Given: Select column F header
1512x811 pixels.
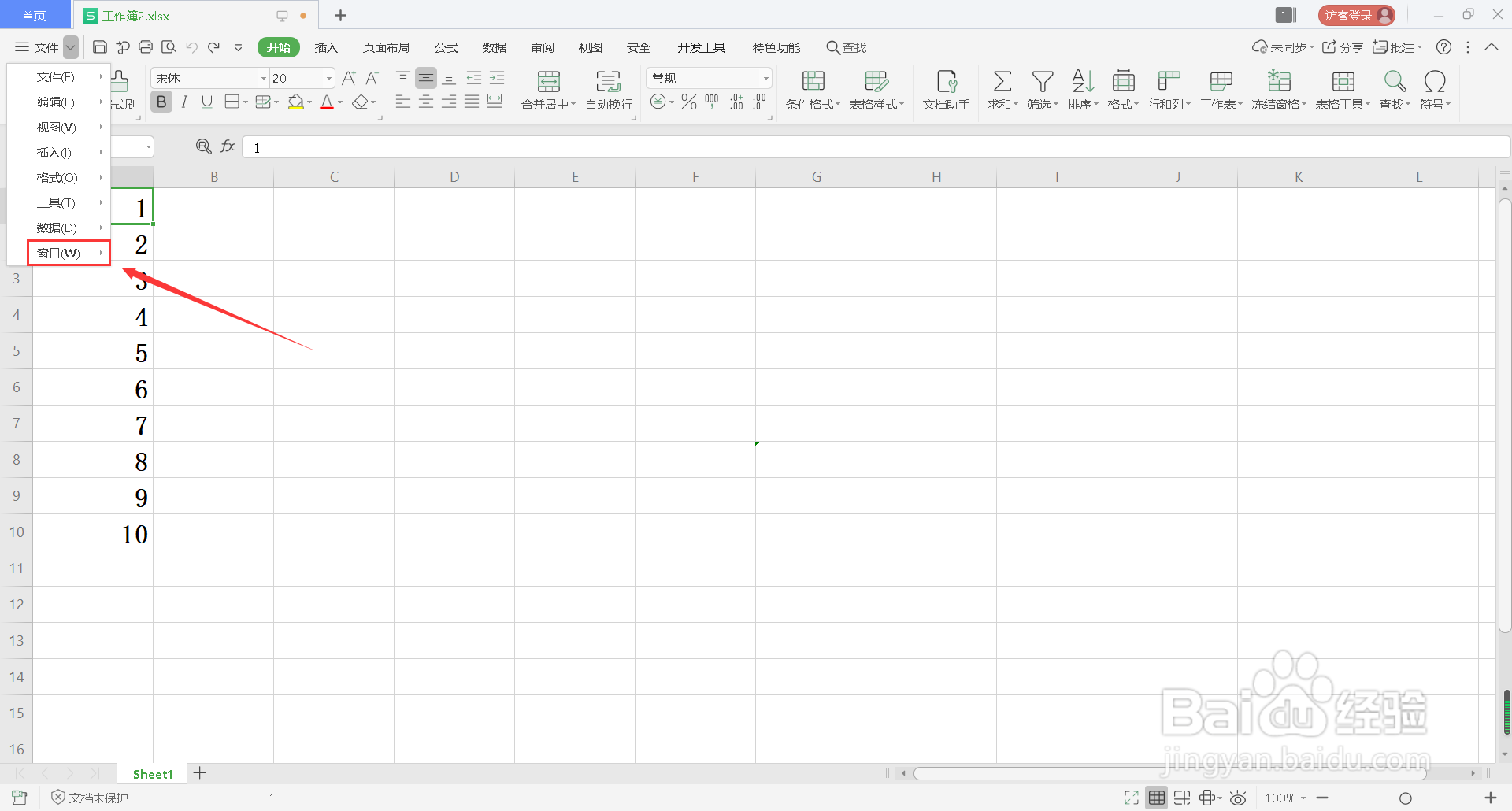Looking at the screenshot, I should (695, 177).
